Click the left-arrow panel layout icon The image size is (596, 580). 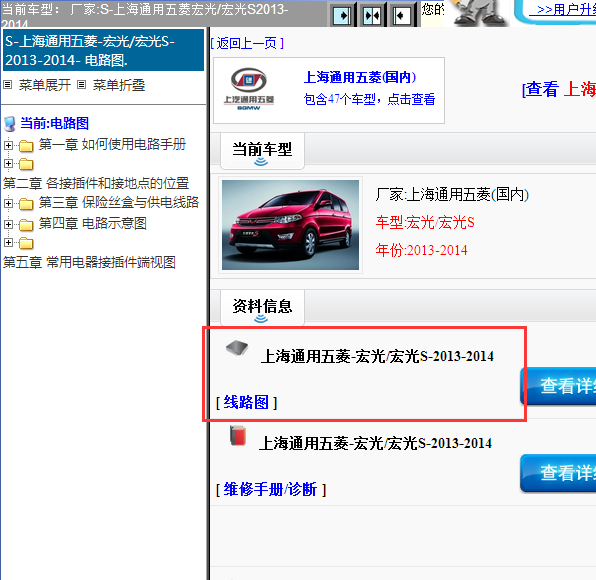[x=401, y=16]
